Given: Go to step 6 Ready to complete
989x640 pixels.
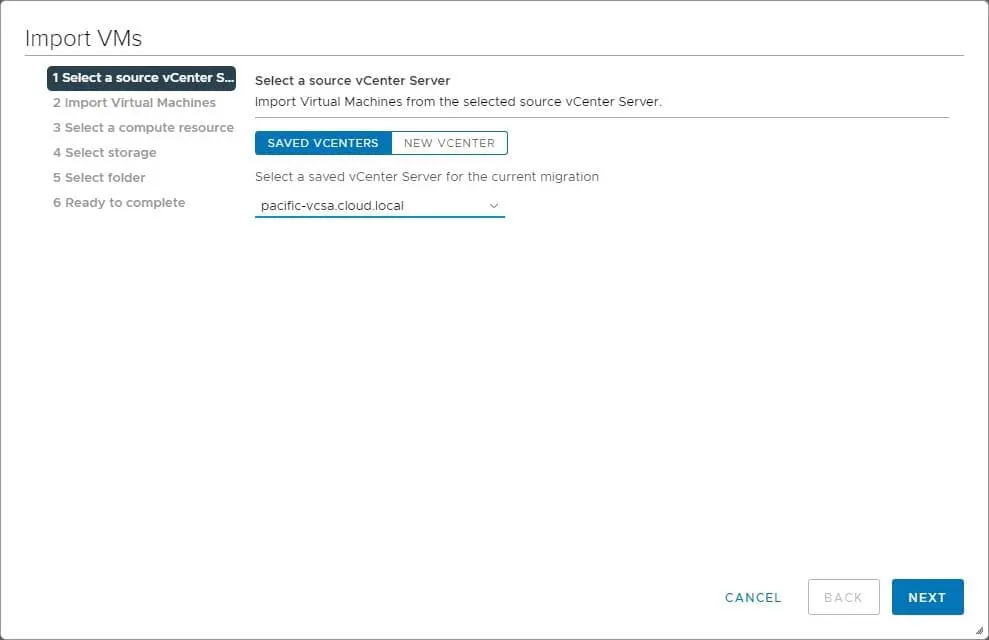Looking at the screenshot, I should coord(119,202).
